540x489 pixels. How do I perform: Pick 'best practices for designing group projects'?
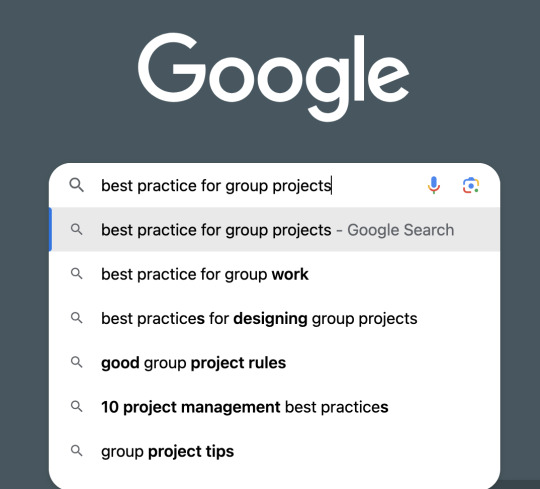[x=274, y=318]
